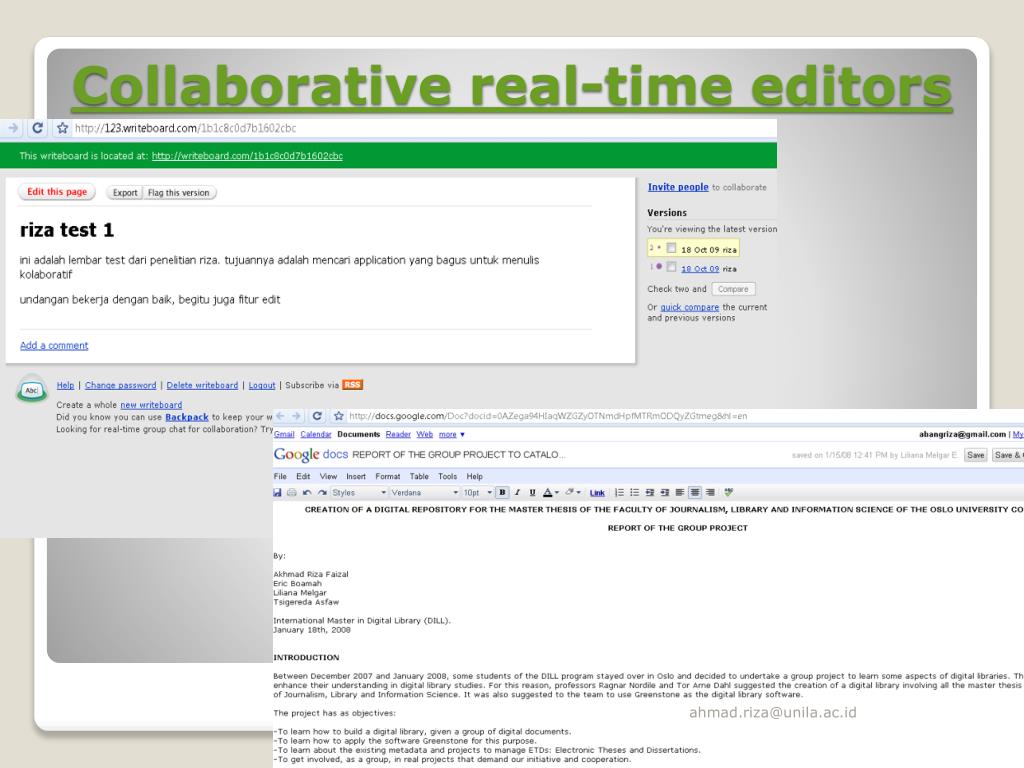Bookmark the Google Docs page with star

coord(338,416)
